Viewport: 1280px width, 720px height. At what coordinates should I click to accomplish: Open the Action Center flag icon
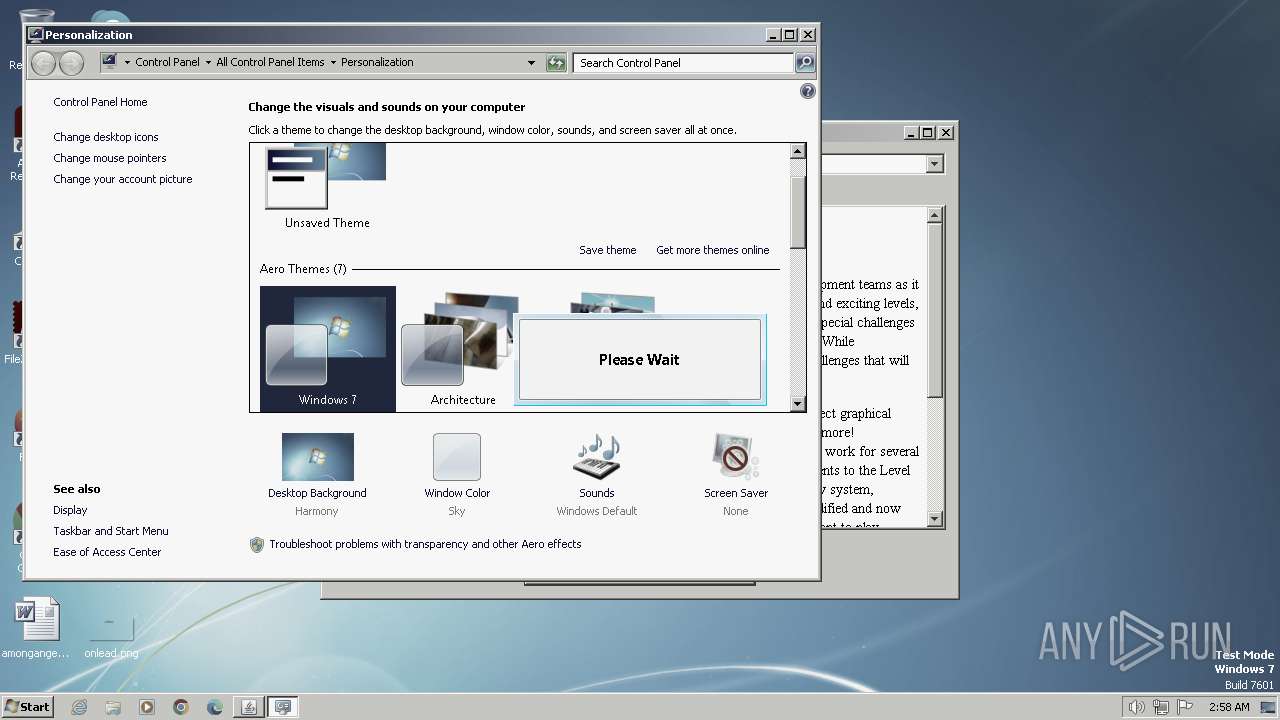click(1185, 707)
